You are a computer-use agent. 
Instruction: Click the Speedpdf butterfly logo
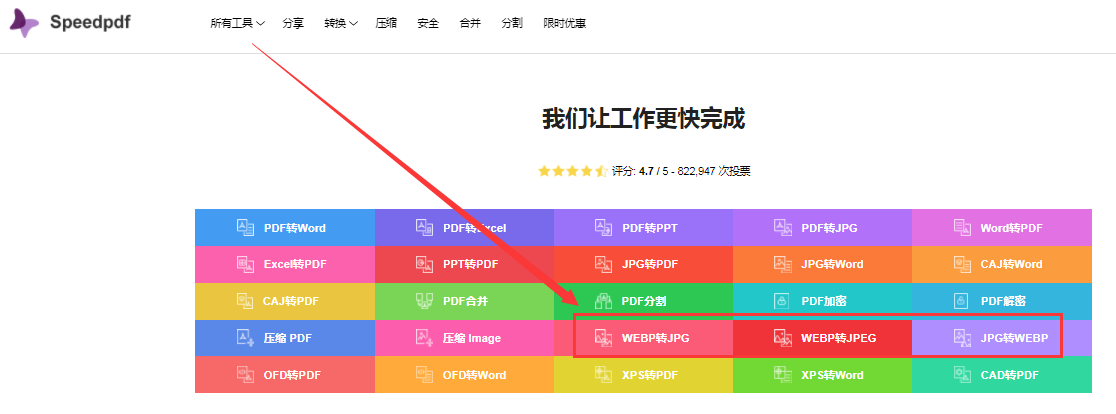[x=24, y=23]
